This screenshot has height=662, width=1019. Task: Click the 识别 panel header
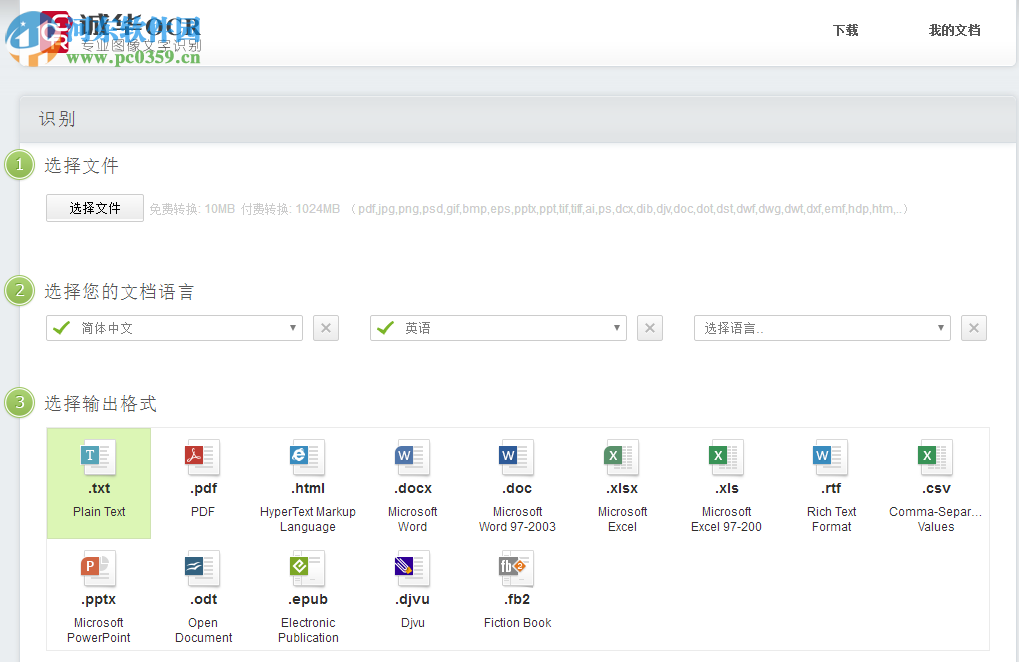point(517,119)
